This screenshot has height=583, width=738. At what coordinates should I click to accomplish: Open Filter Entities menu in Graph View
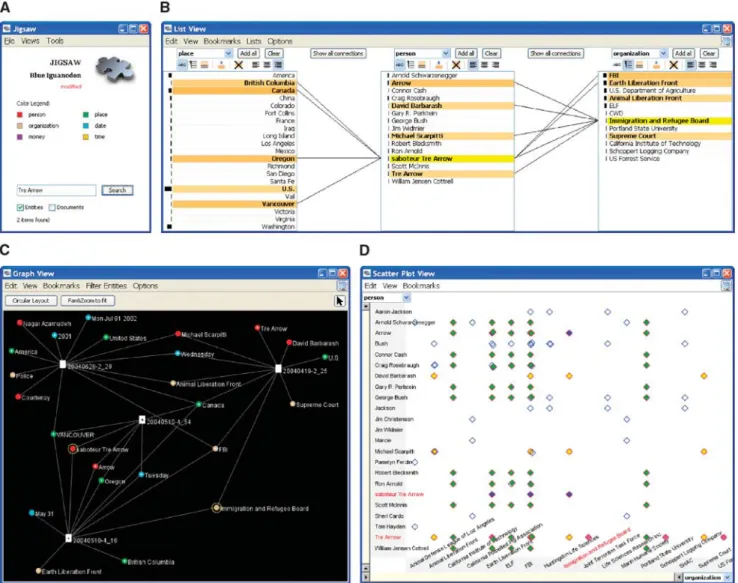106,286
